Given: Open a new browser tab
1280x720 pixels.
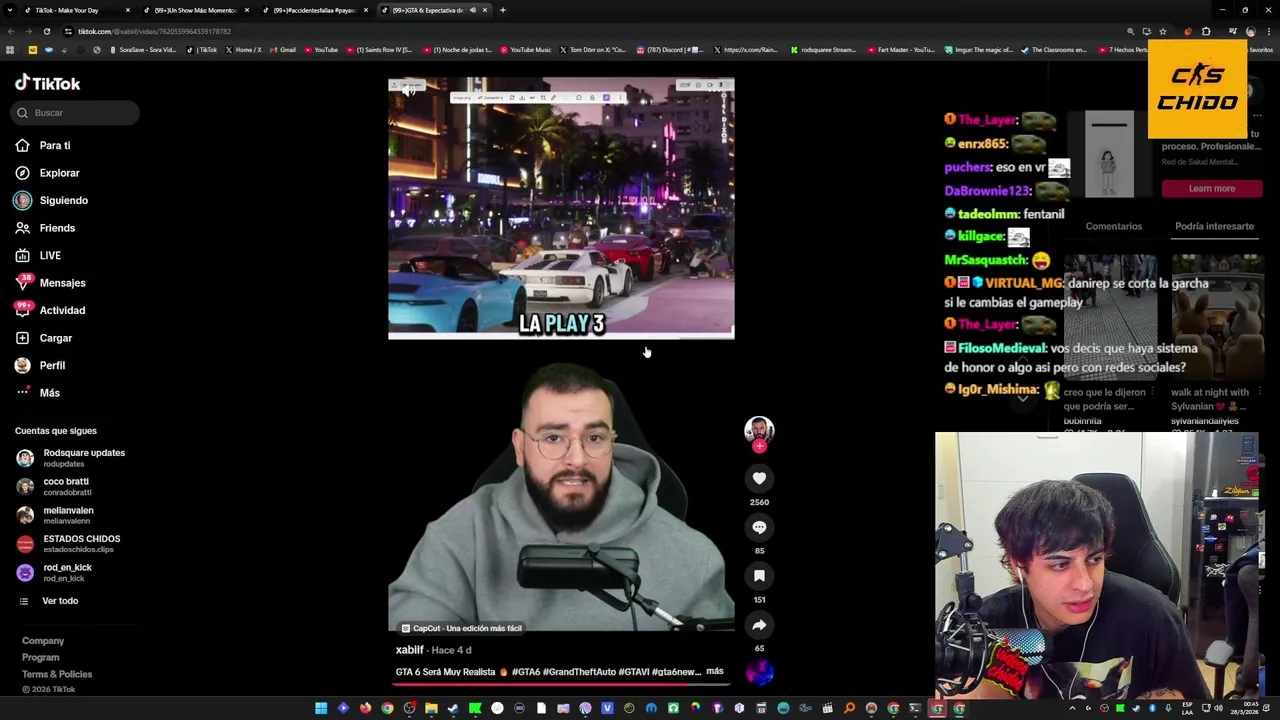Looking at the screenshot, I should pyautogui.click(x=502, y=10).
